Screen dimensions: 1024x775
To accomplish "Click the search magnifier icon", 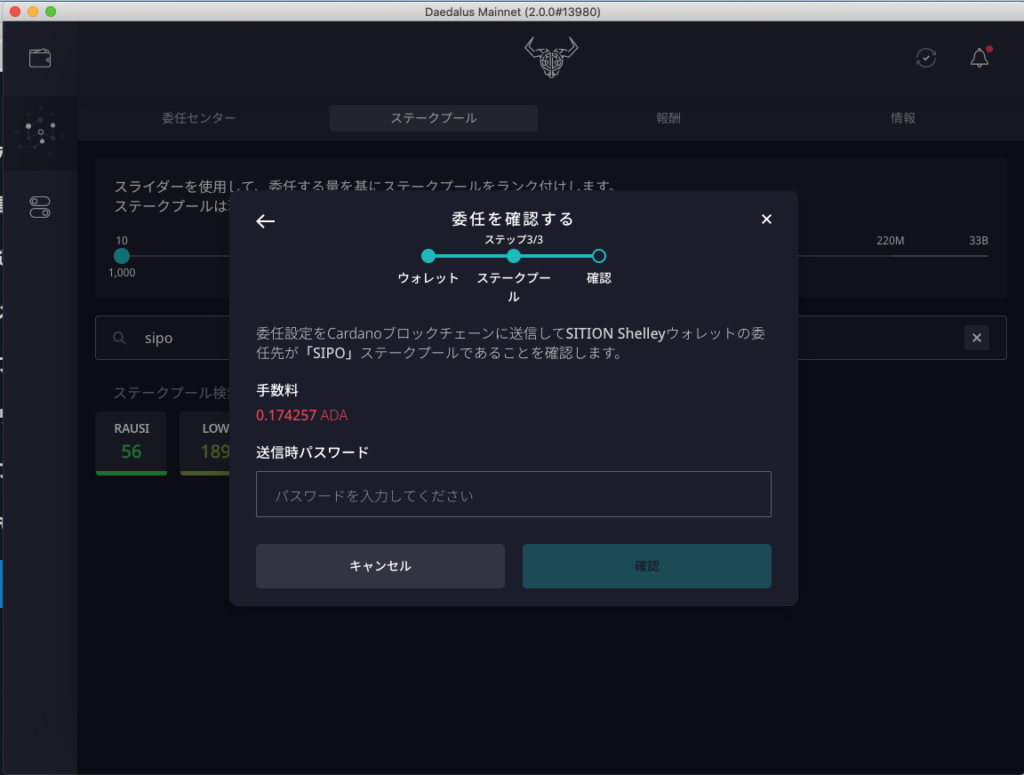I will pos(120,339).
